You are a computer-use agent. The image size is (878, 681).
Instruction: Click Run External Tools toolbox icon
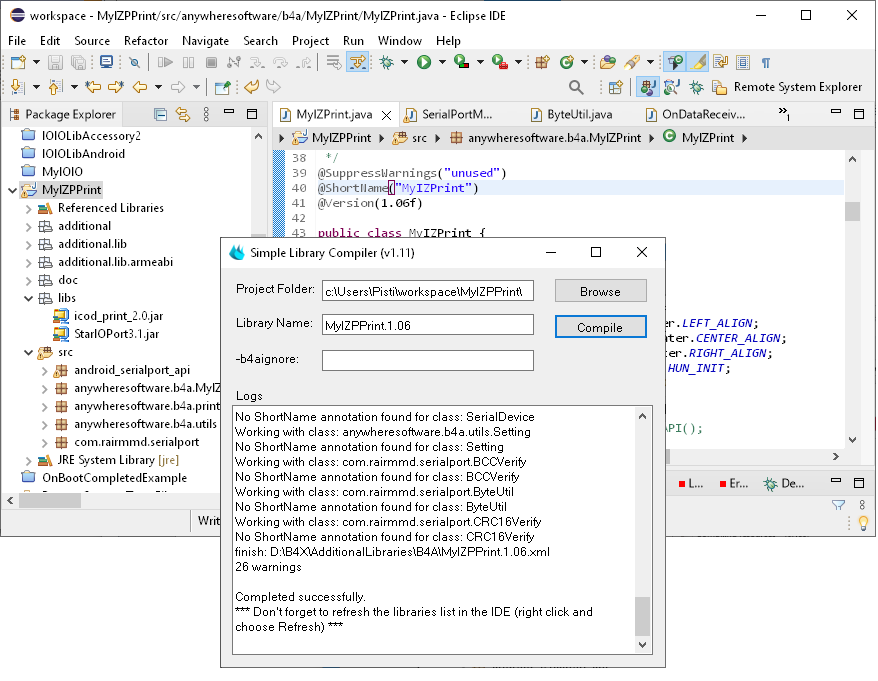pyautogui.click(x=499, y=62)
